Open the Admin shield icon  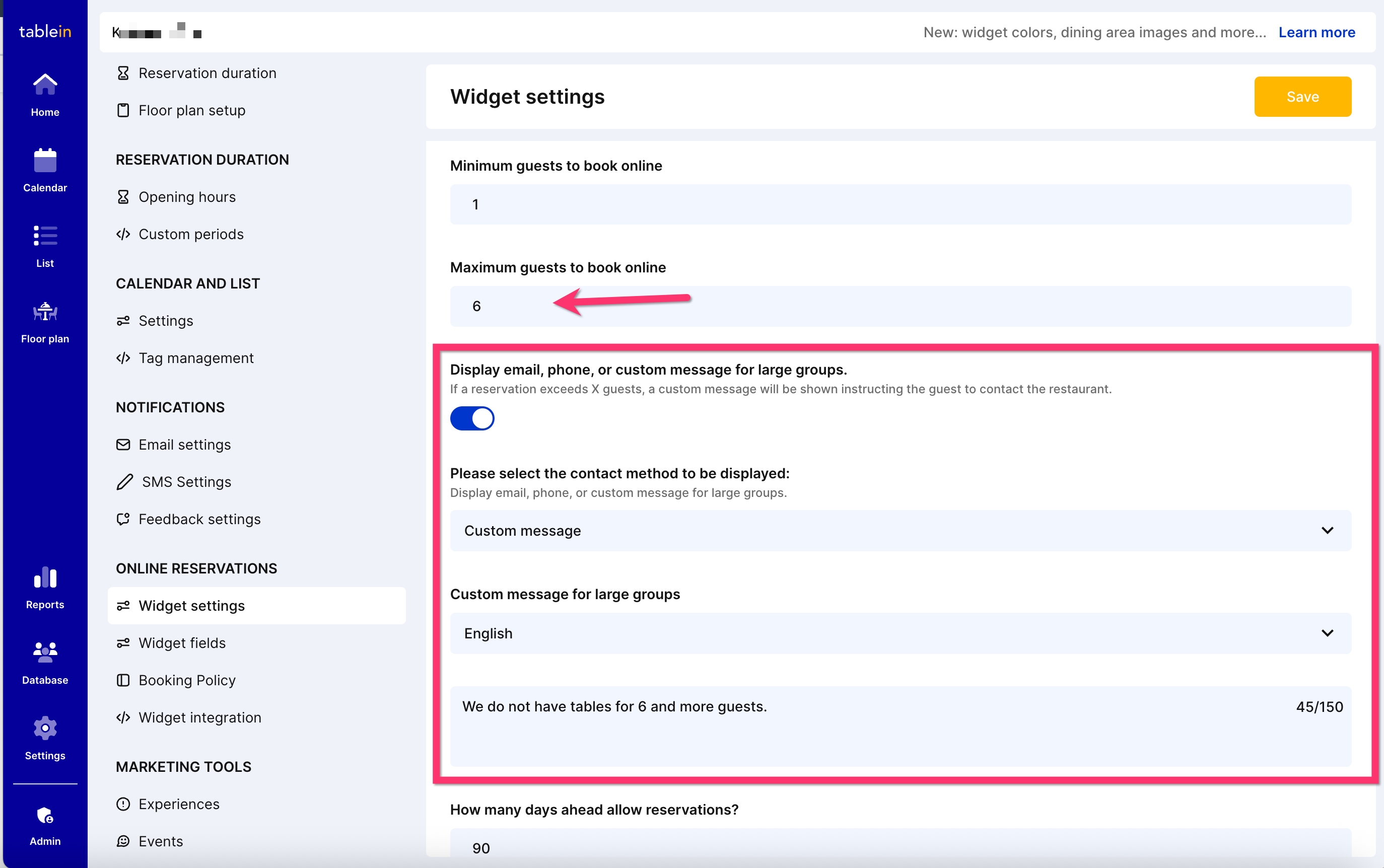pos(45,815)
